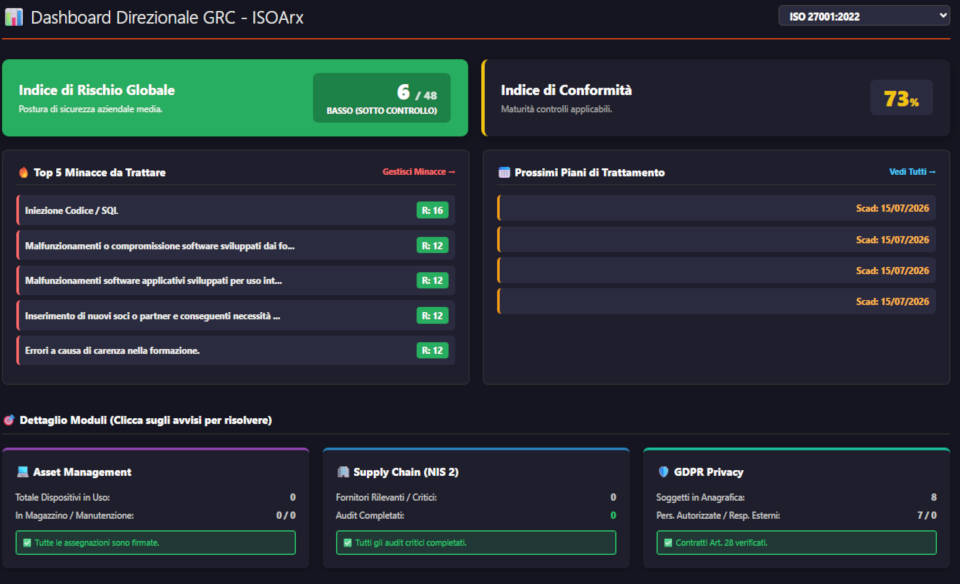The width and height of the screenshot is (960, 584).
Task: Click Audit Completati label
Action: click(370, 515)
